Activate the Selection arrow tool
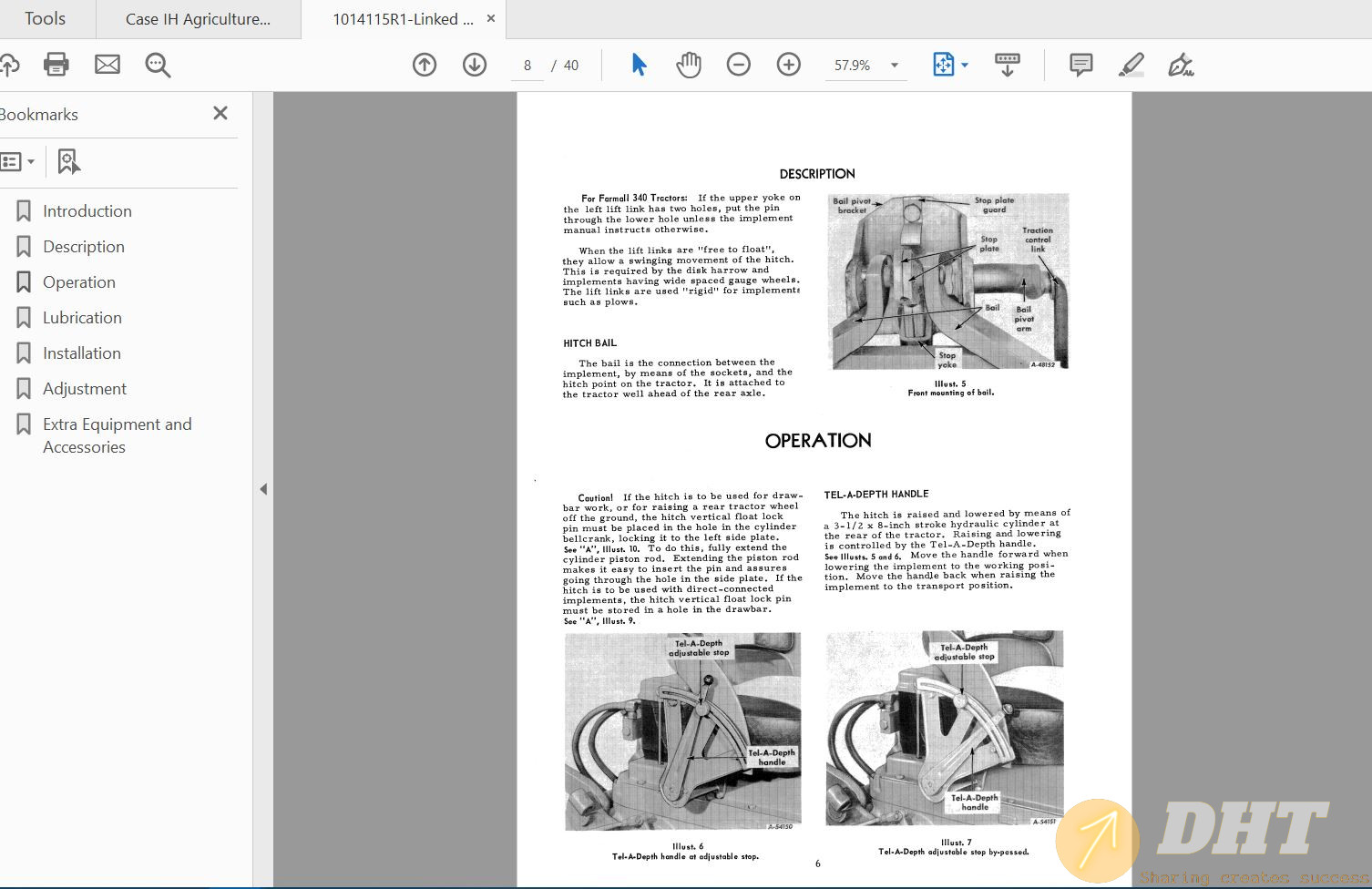 coord(639,65)
